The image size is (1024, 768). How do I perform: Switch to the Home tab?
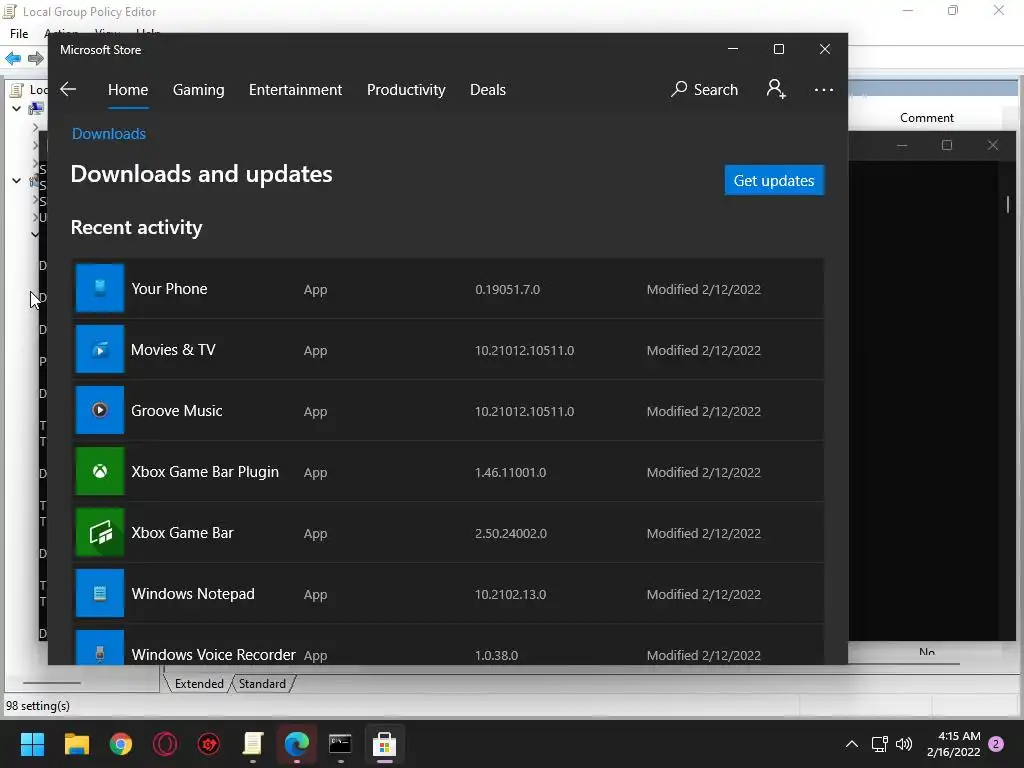pos(128,89)
